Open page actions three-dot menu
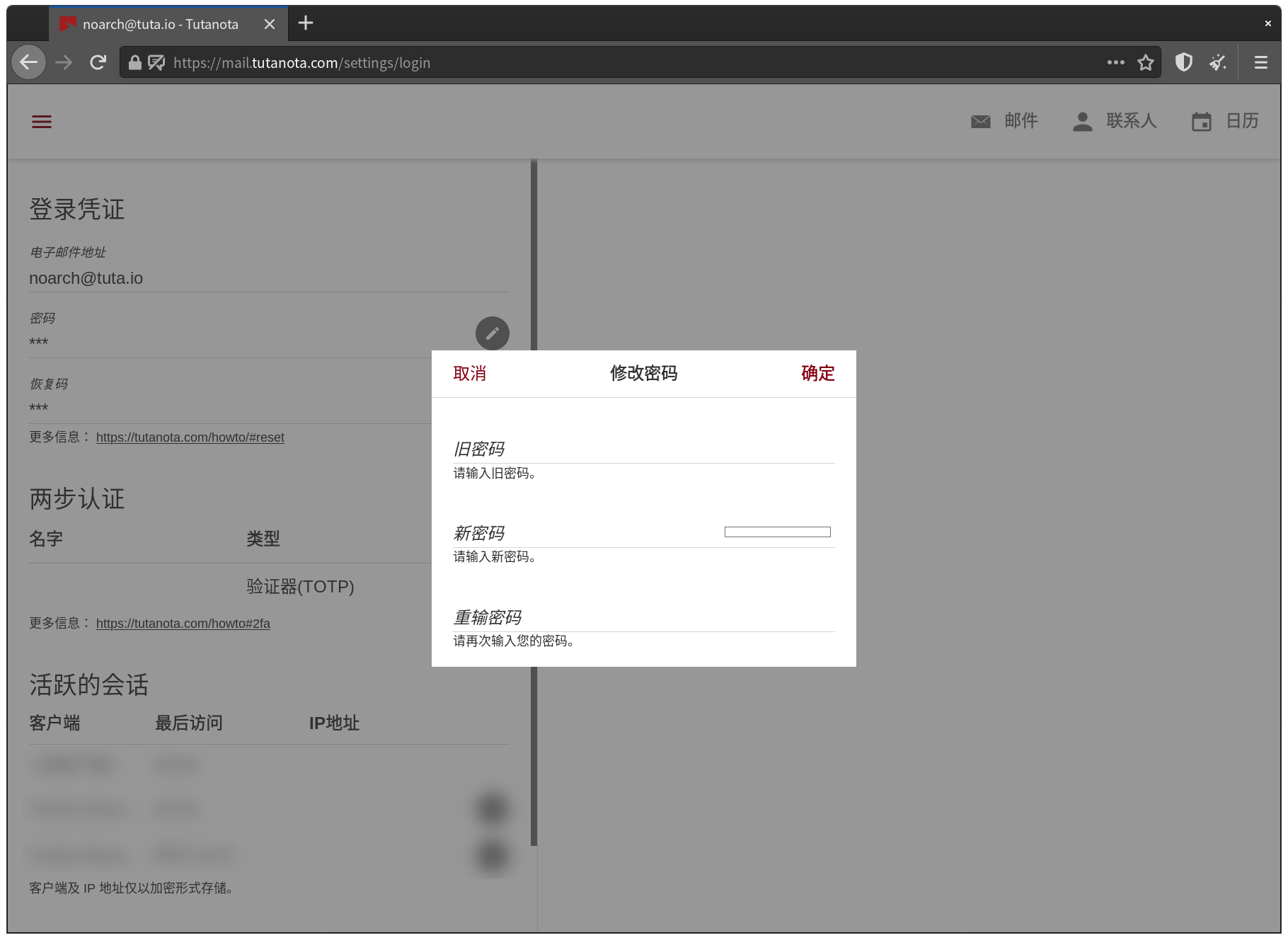This screenshot has width=1288, height=940. pyautogui.click(x=1115, y=62)
